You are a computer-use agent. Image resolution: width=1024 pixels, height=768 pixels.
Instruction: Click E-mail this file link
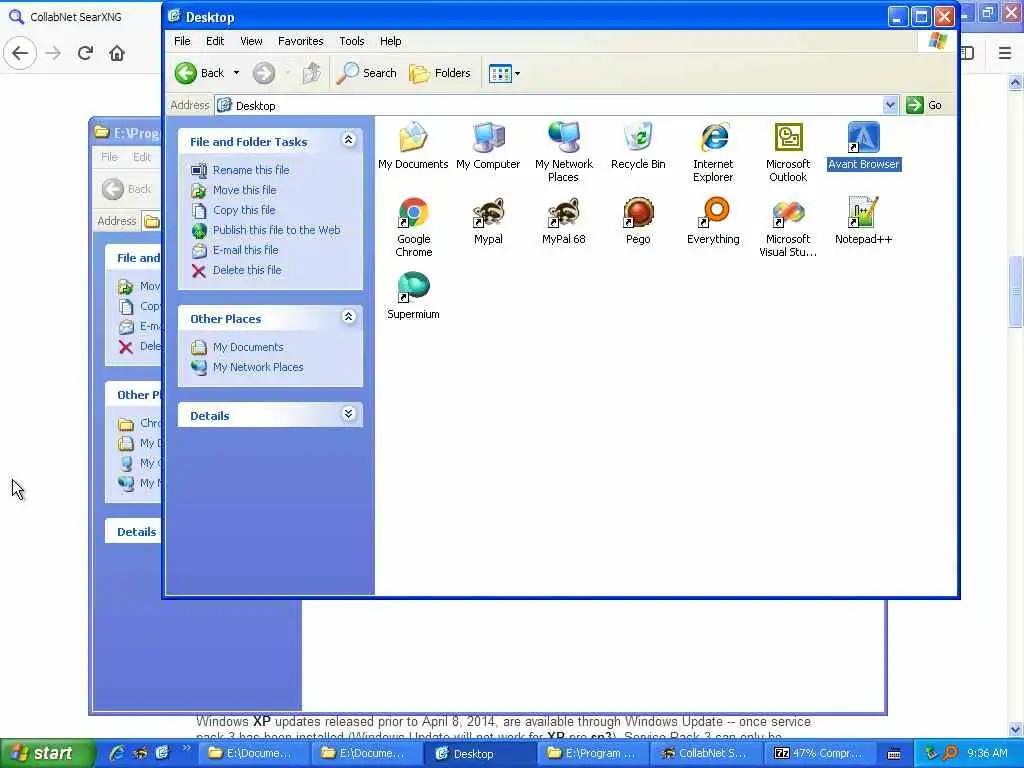click(x=246, y=250)
